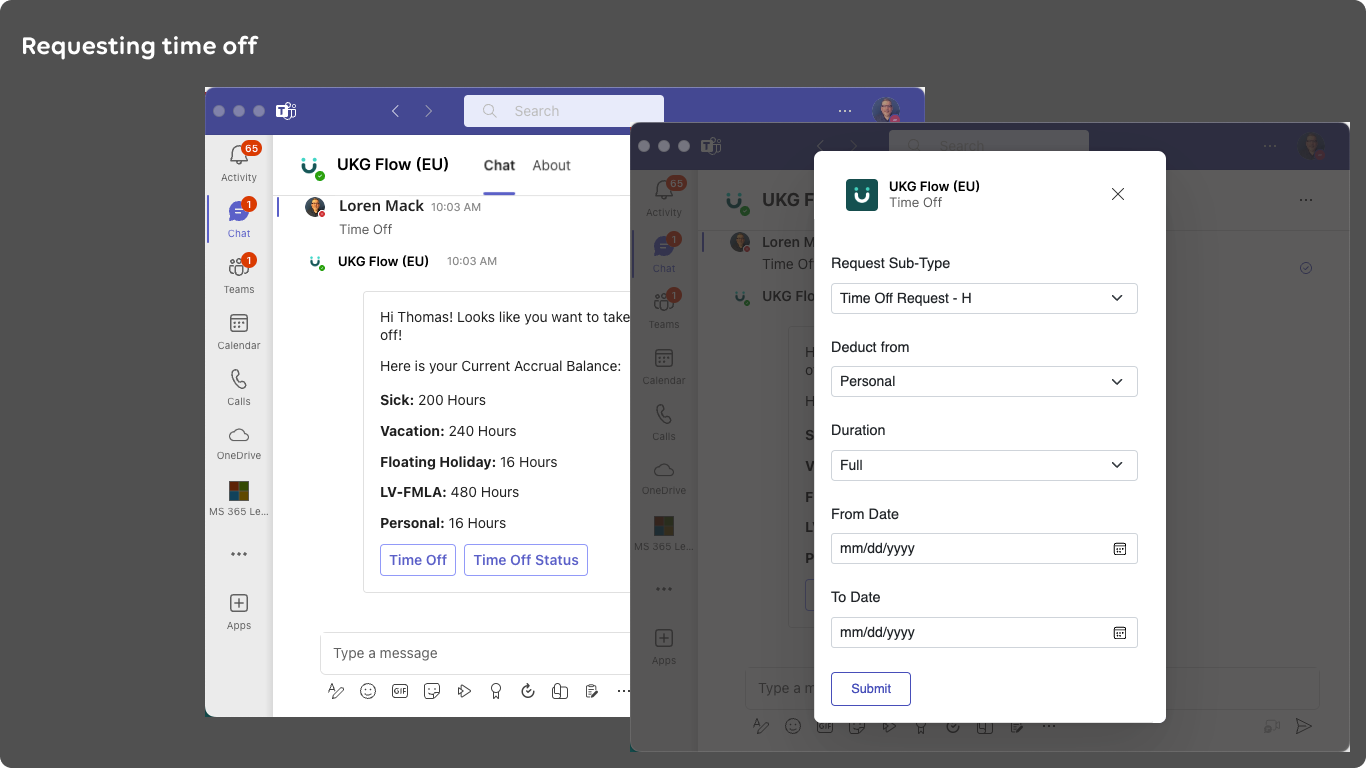
Task: Click the To Date field
Action: [x=984, y=632]
